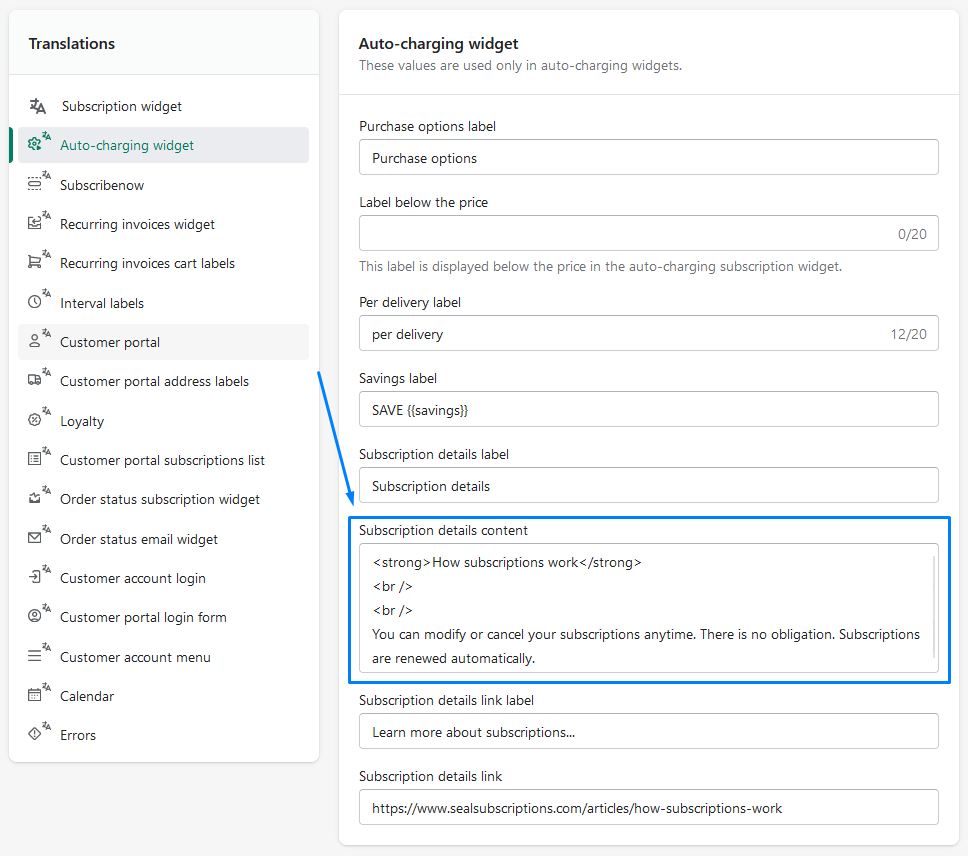Open Recurring invoices widget section

(137, 224)
